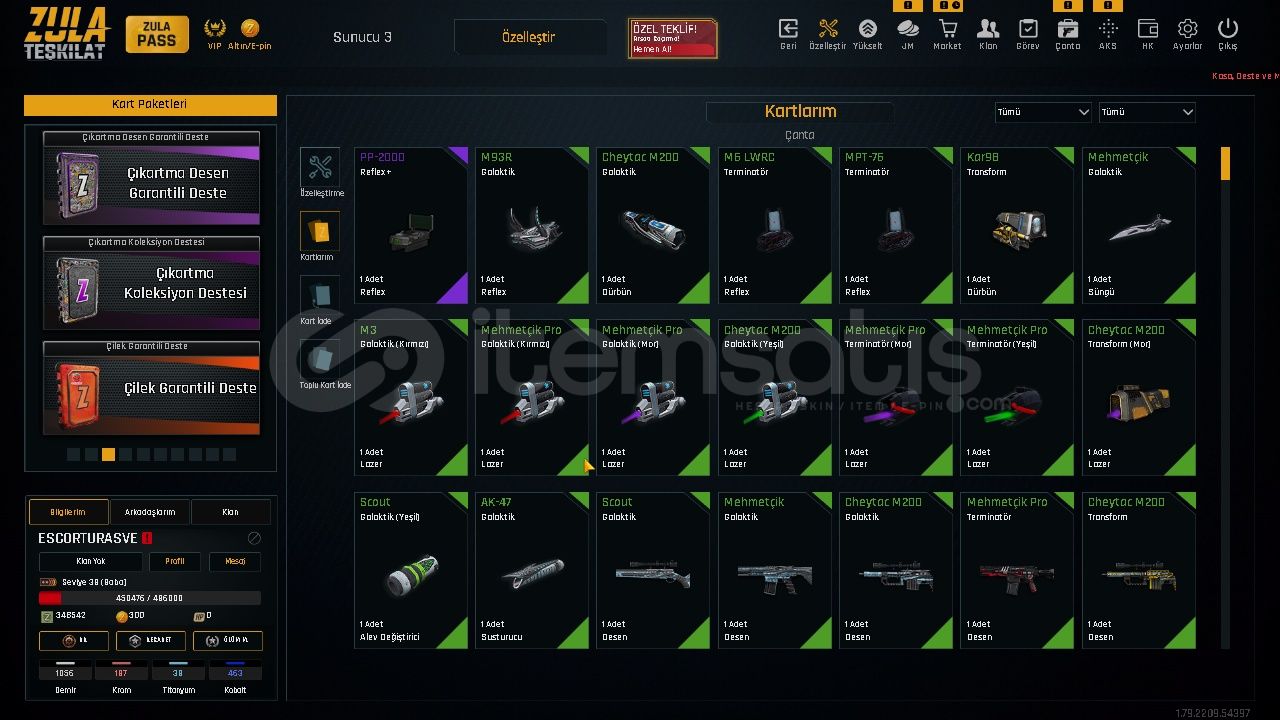Go to third card package carousel dot
The image size is (1280, 720).
[108, 454]
